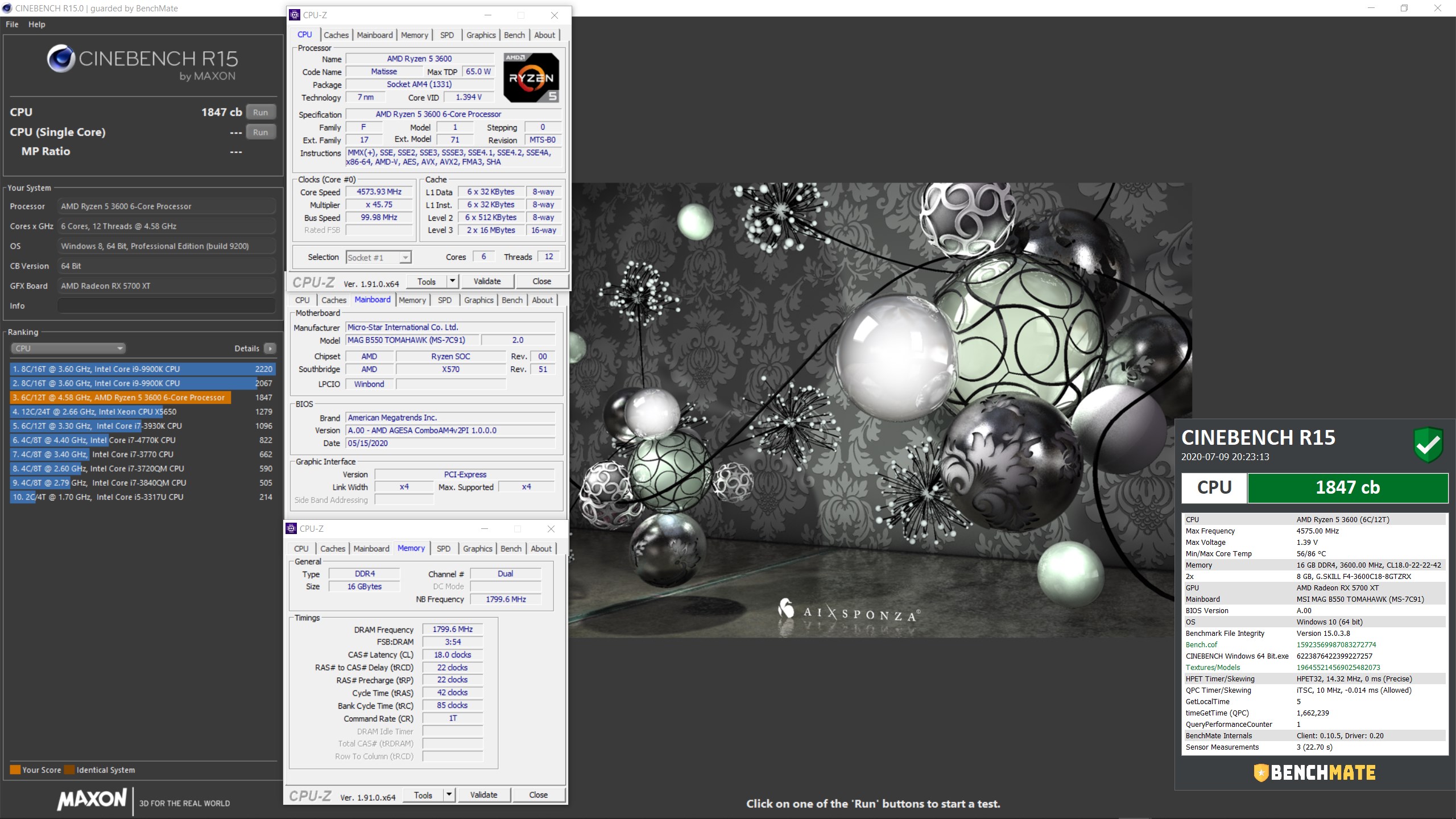Screen dimensions: 1456x819
Task: Select CPU tab in middle CPU-Z Mainboard window
Action: pyautogui.click(x=303, y=300)
